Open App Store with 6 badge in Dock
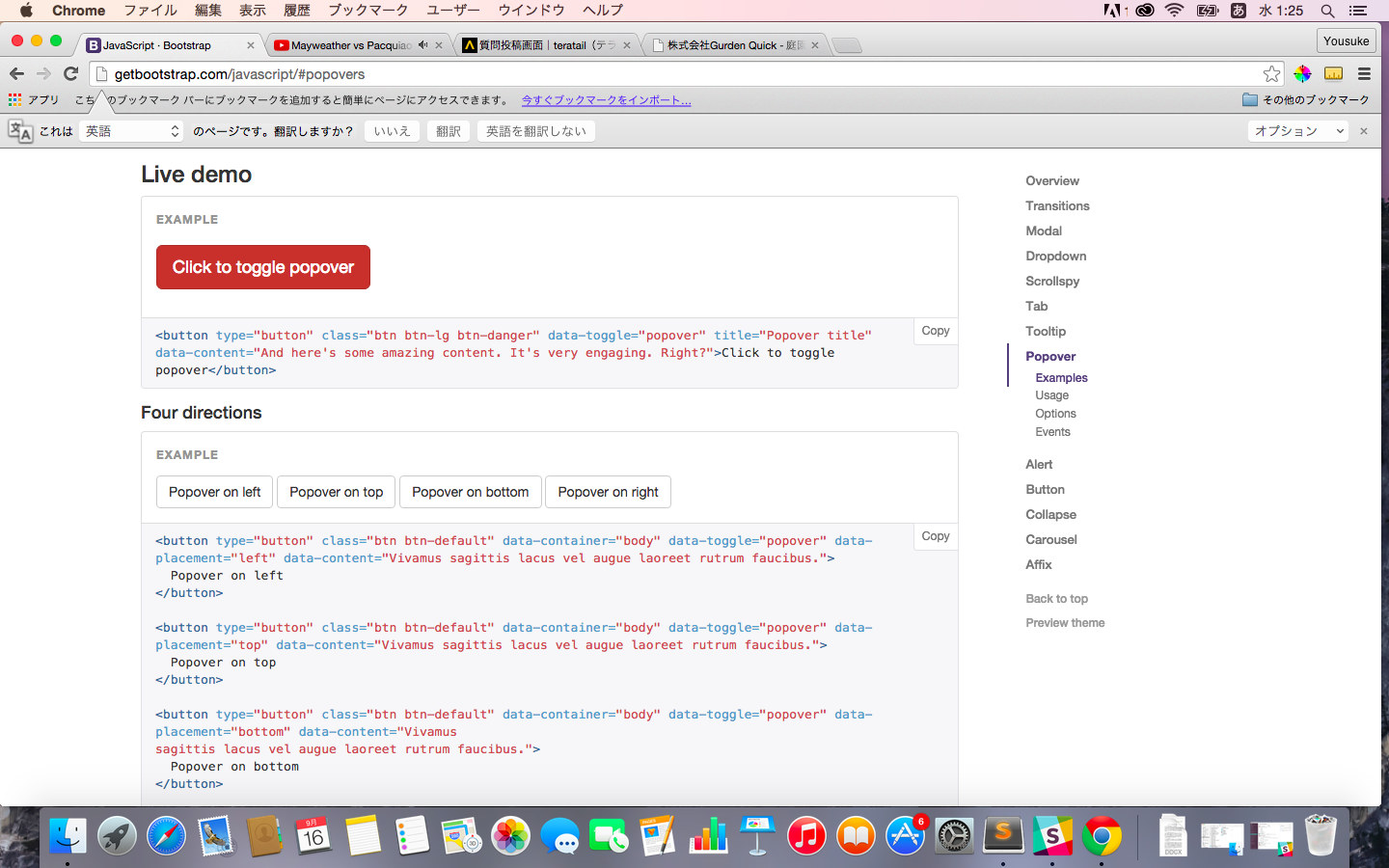Image resolution: width=1389 pixels, height=868 pixels. [905, 836]
